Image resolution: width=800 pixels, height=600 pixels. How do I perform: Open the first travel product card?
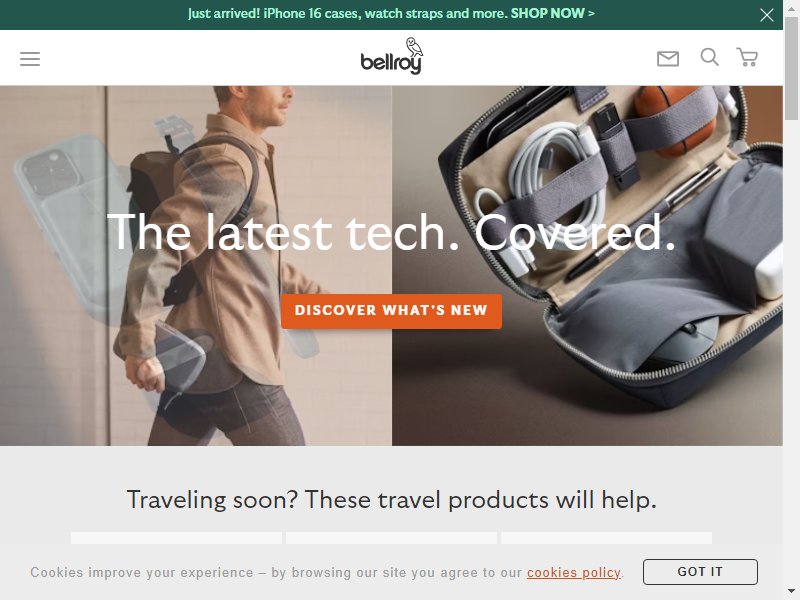pyautogui.click(x=176, y=538)
